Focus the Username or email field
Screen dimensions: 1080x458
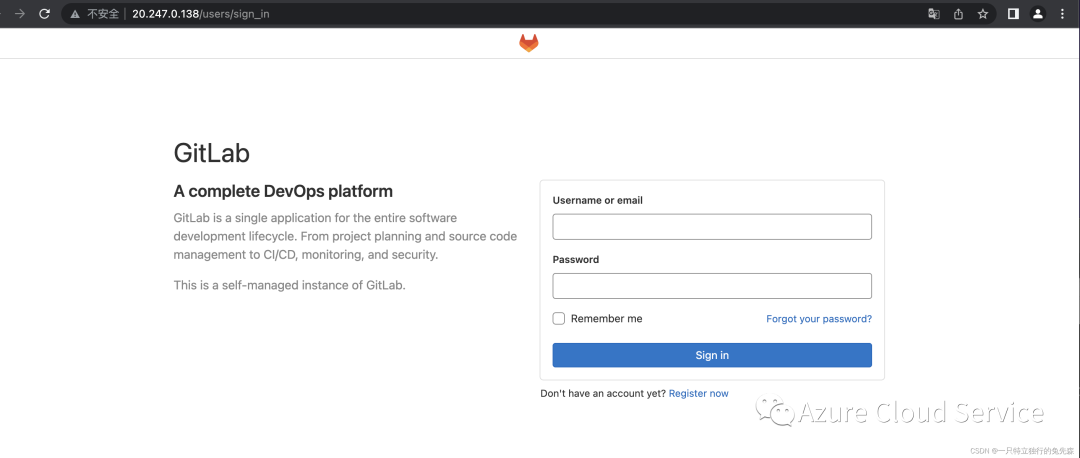click(x=712, y=227)
